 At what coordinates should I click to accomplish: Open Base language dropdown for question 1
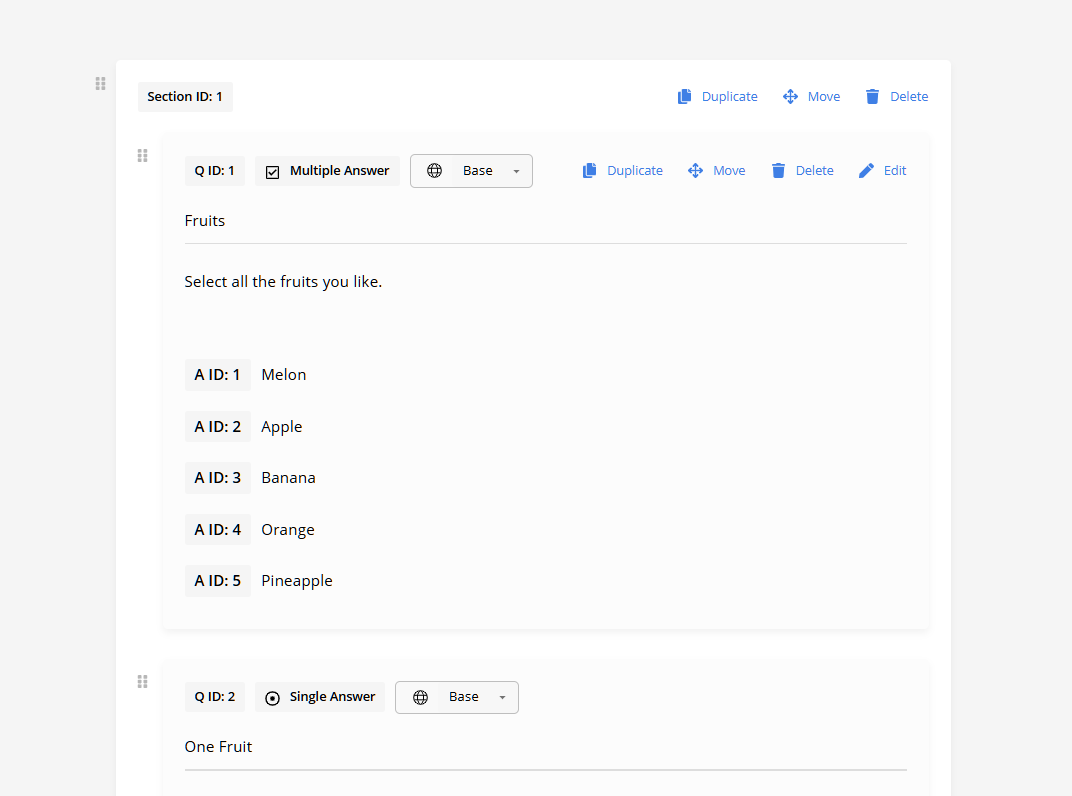click(x=471, y=171)
